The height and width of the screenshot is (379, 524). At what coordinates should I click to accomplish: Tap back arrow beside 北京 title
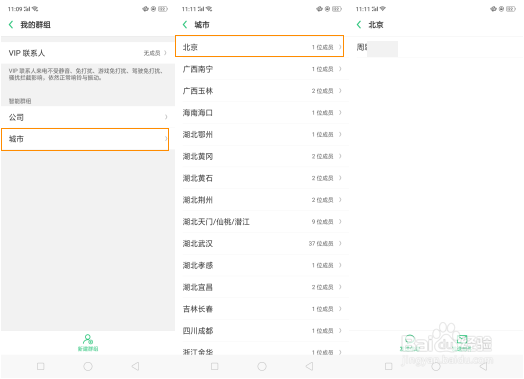(x=359, y=25)
